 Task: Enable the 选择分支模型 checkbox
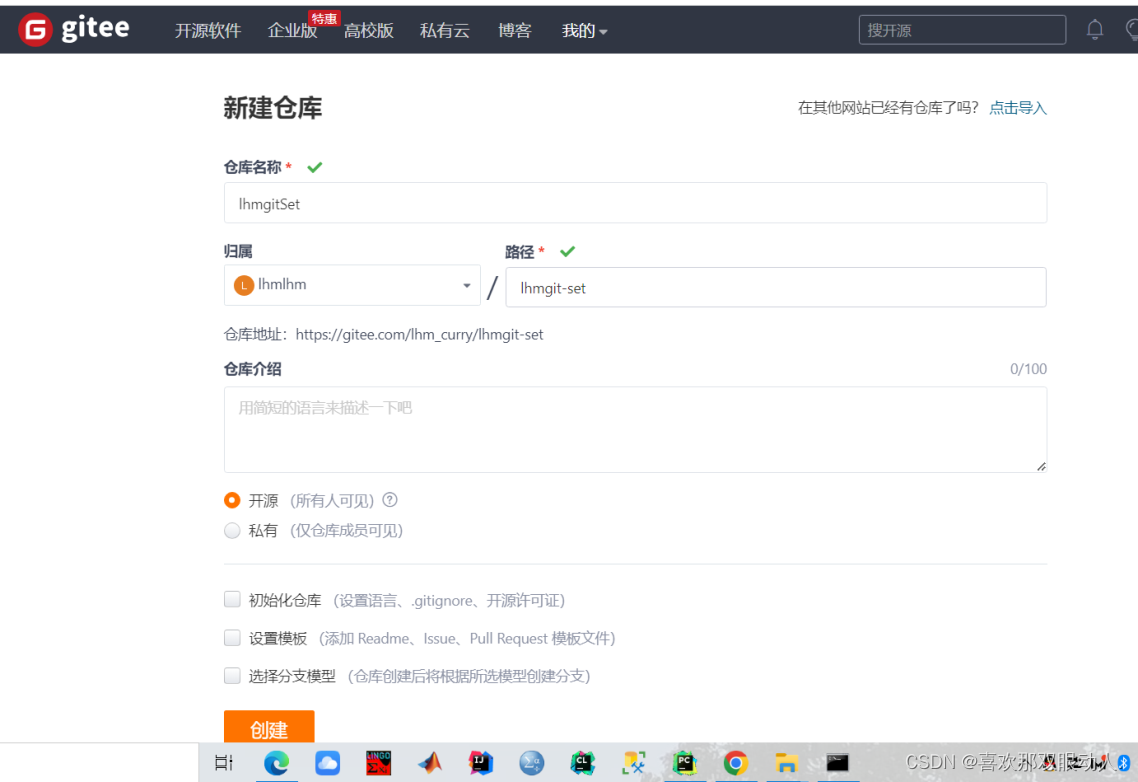[x=232, y=675]
